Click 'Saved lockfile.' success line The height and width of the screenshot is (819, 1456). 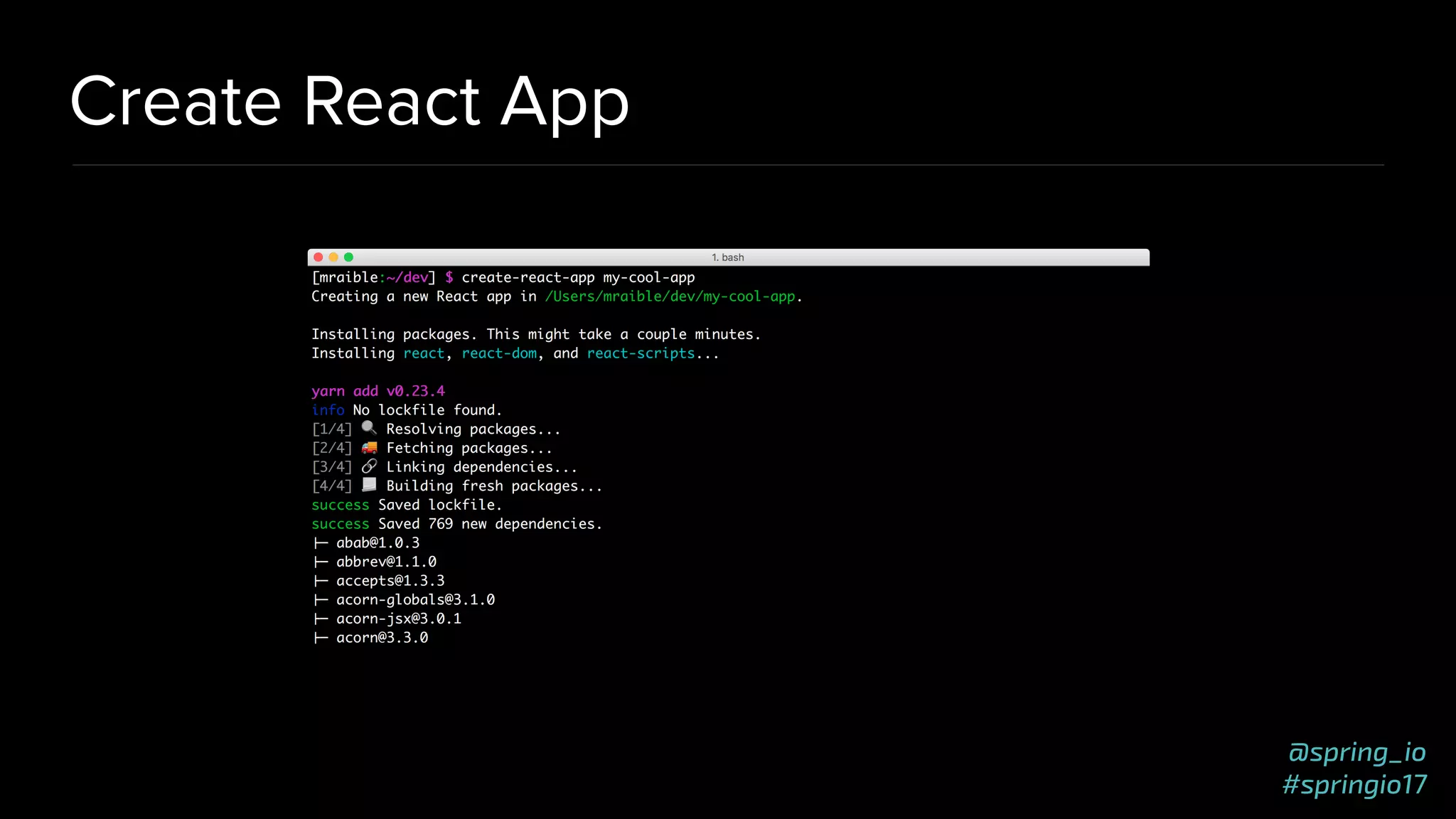407,505
